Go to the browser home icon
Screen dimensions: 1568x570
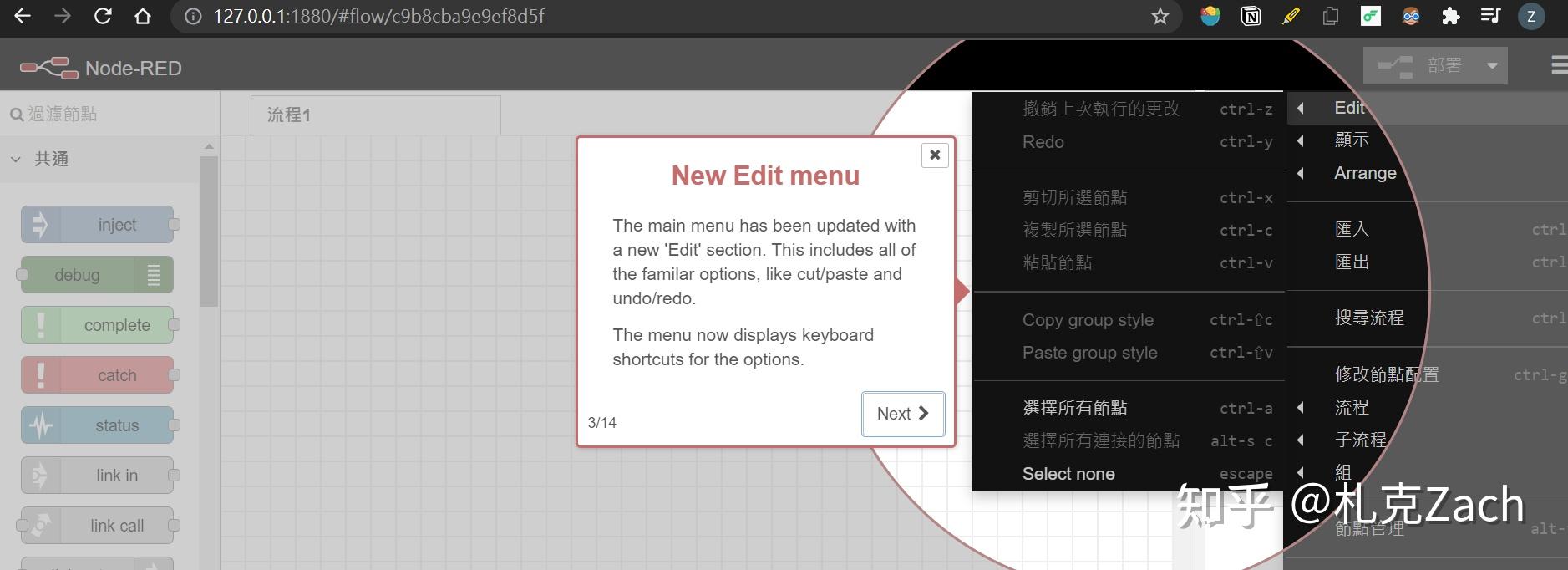(143, 16)
